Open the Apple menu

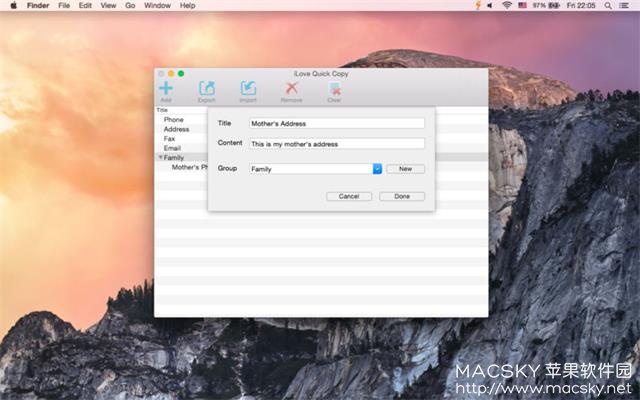pyautogui.click(x=13, y=5)
